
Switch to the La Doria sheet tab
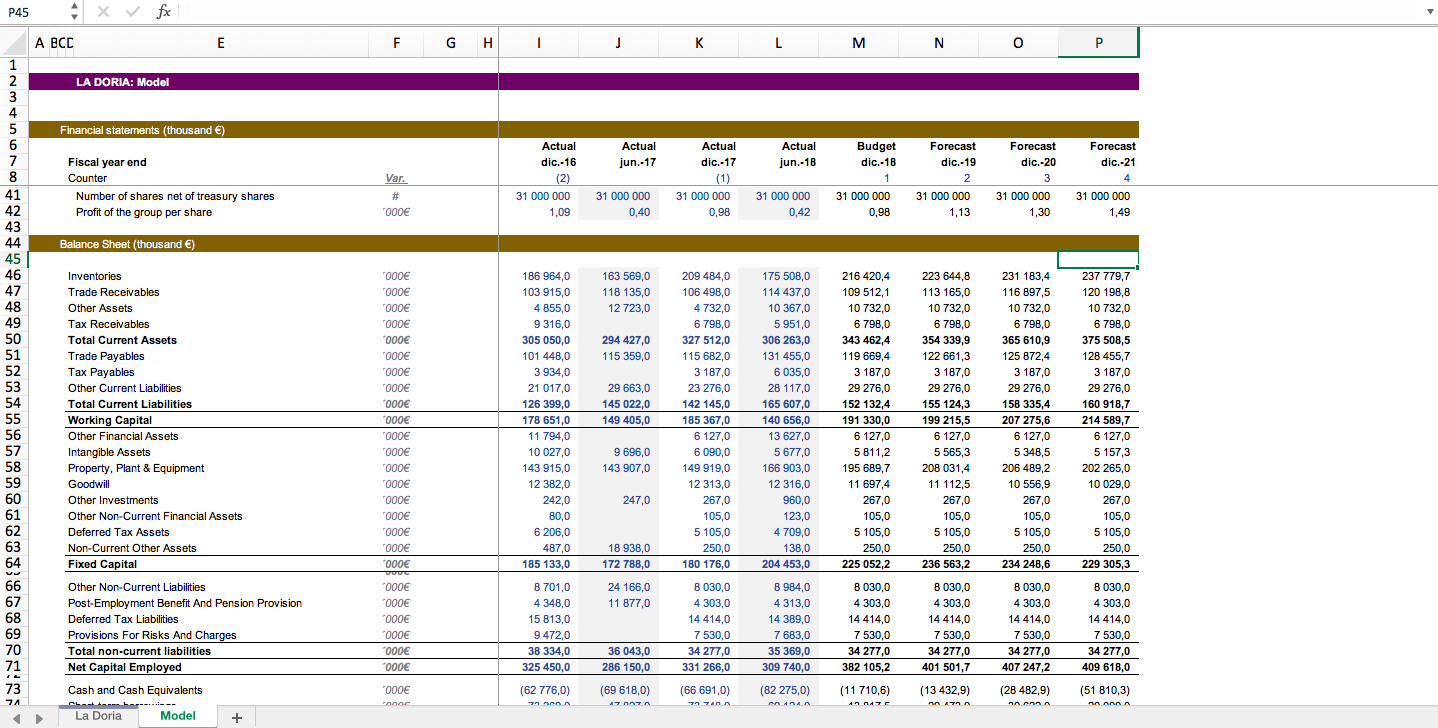point(98,716)
